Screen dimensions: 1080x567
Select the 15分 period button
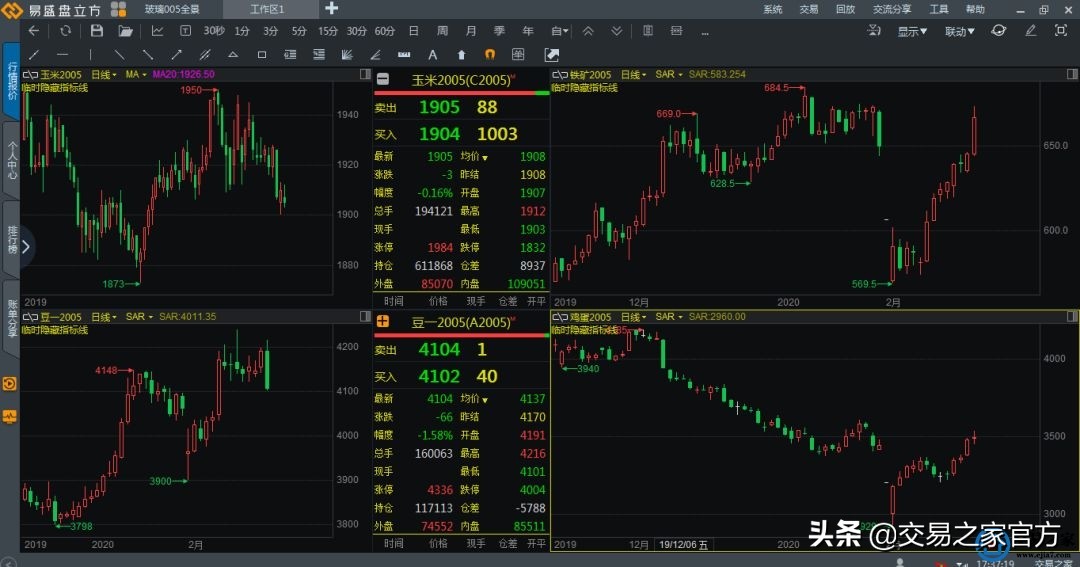coord(327,31)
